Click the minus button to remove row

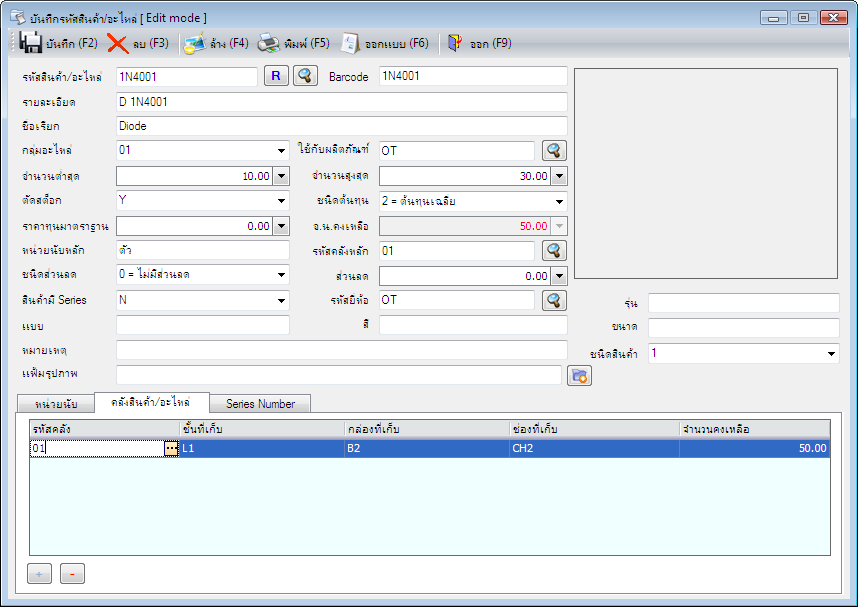pyautogui.click(x=72, y=574)
